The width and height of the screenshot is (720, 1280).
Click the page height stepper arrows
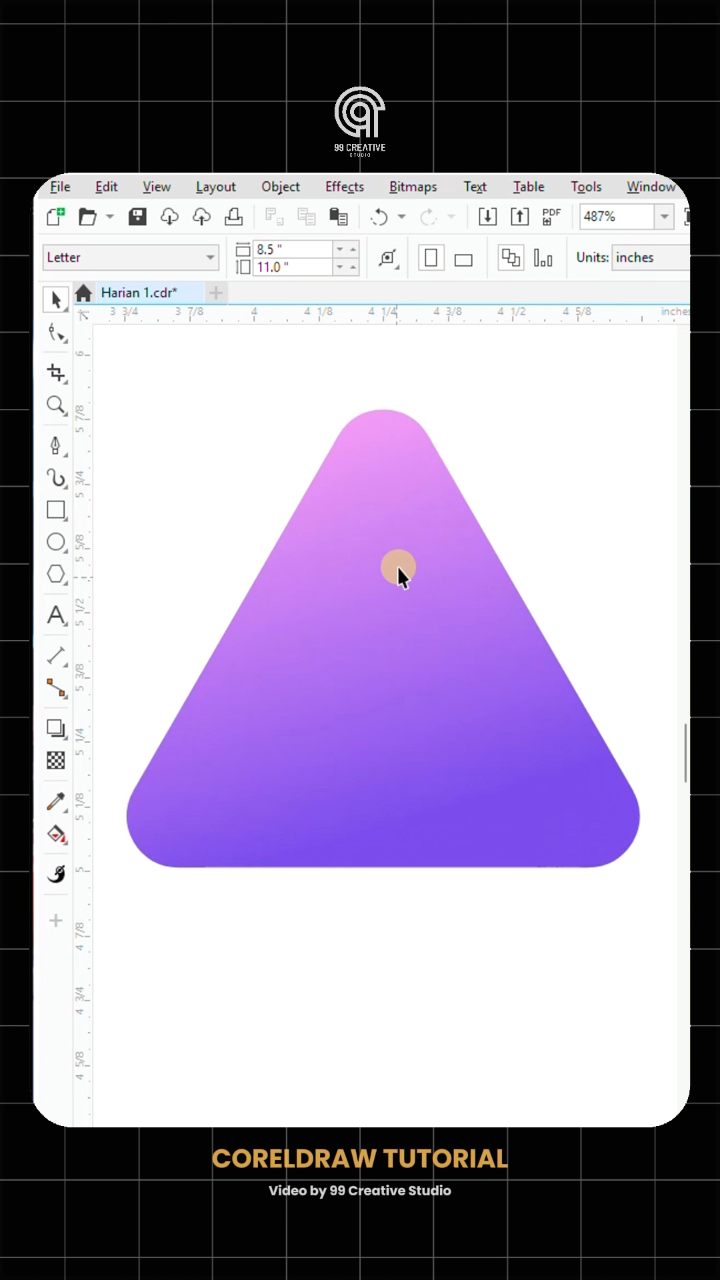346,267
